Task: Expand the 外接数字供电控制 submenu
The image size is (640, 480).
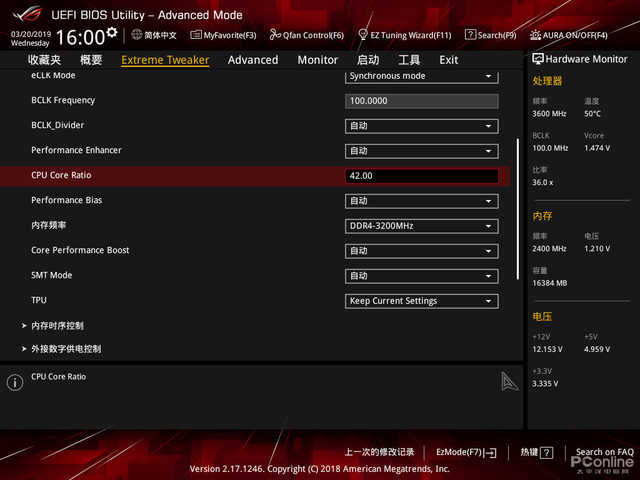Action: (x=66, y=349)
